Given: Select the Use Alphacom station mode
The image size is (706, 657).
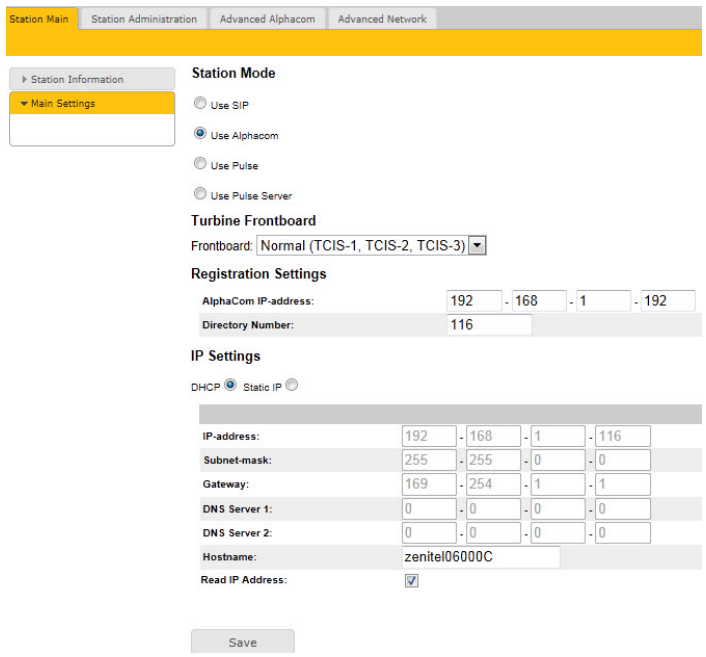Looking at the screenshot, I should [x=201, y=134].
